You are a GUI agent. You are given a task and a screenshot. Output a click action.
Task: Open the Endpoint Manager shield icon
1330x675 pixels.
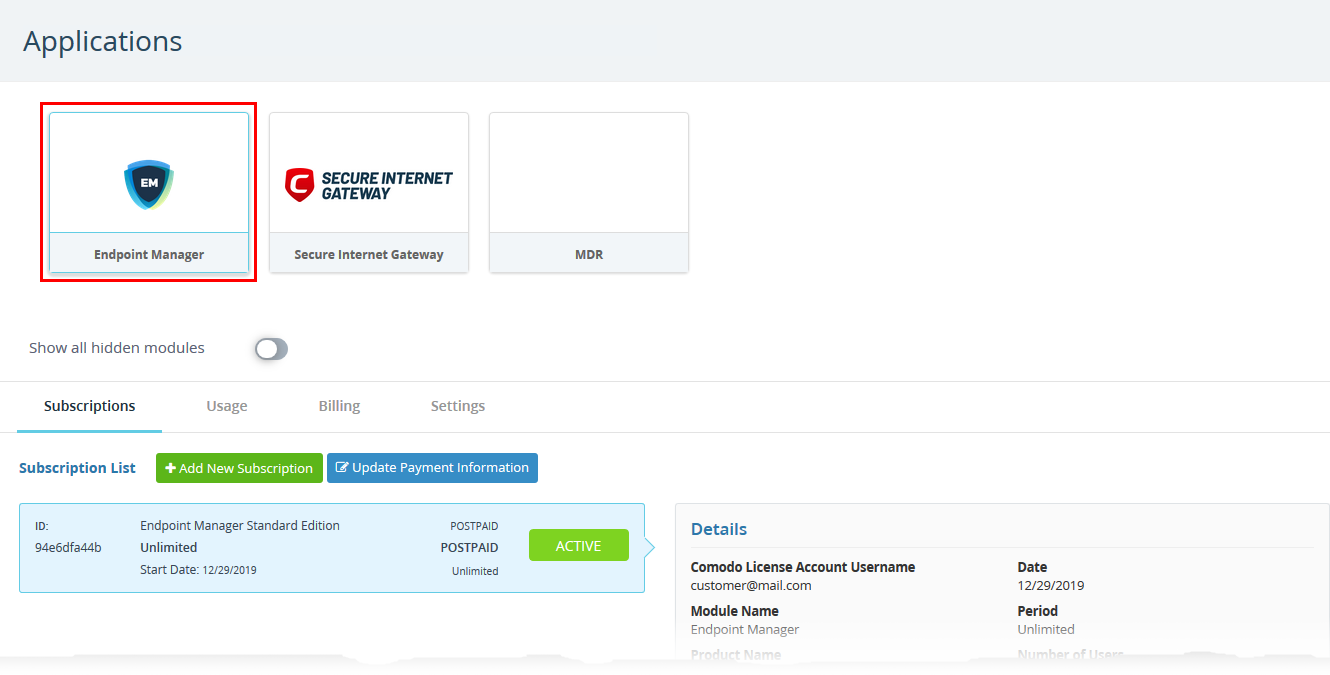[149, 185]
